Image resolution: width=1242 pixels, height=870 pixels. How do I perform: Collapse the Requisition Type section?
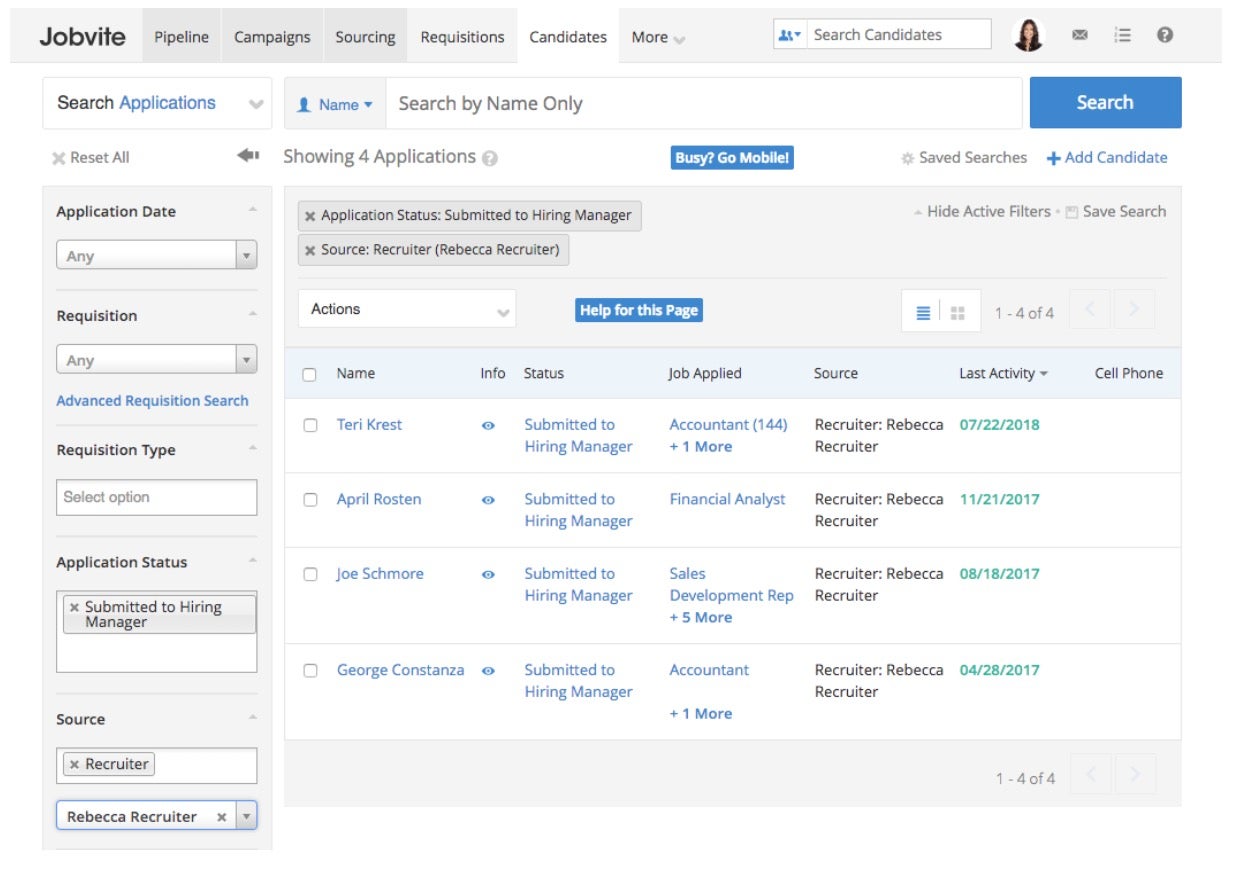tap(253, 447)
